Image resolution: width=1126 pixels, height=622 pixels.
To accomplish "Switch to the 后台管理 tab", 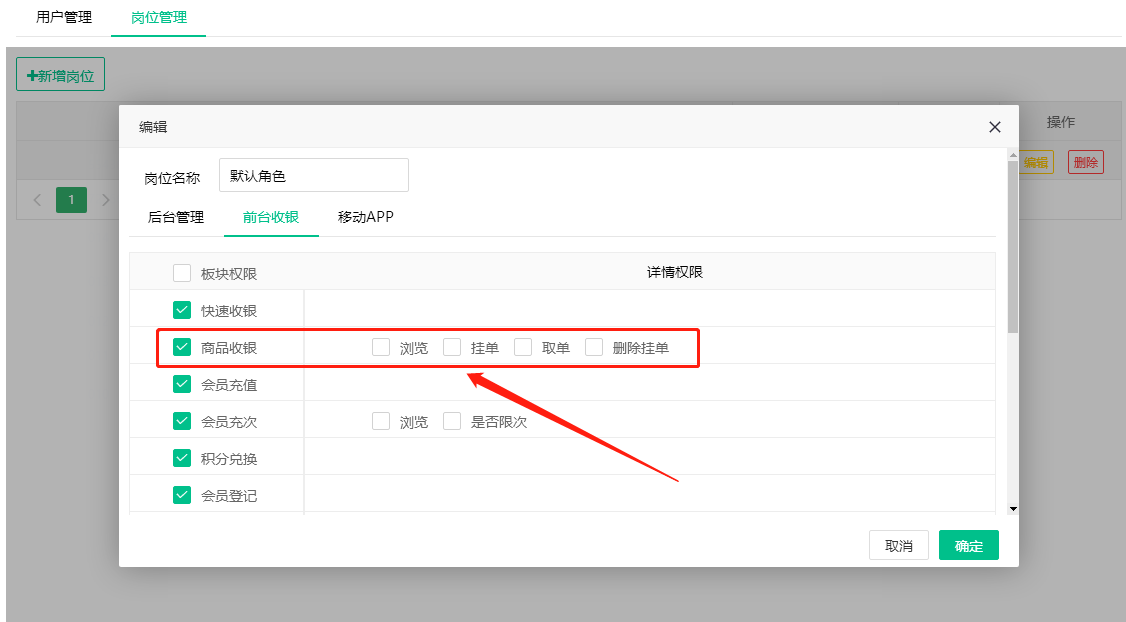I will (176, 217).
